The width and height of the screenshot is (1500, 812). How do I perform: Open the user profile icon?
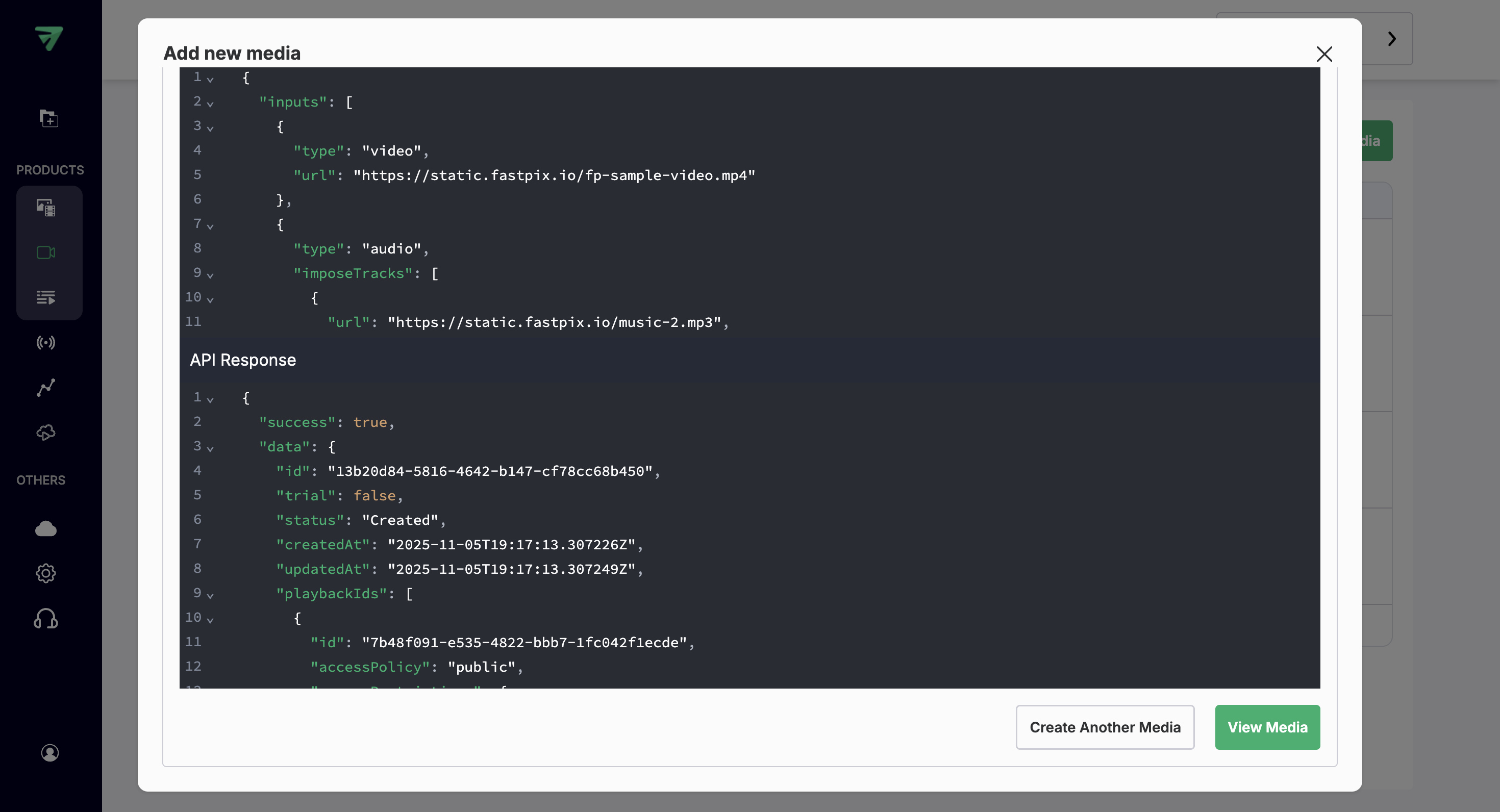tap(49, 753)
